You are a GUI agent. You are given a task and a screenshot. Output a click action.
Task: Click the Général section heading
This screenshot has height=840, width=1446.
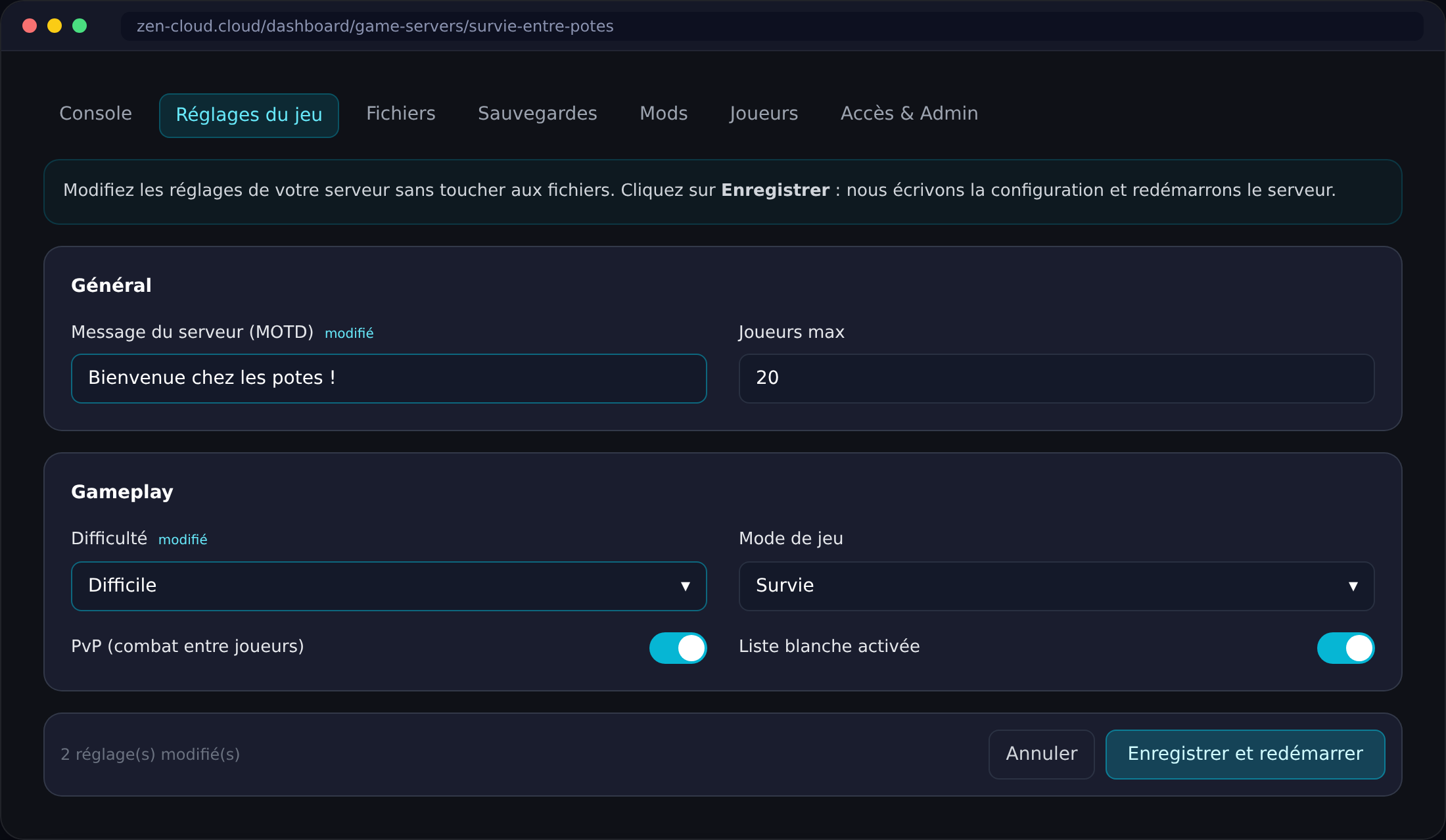[x=111, y=285]
